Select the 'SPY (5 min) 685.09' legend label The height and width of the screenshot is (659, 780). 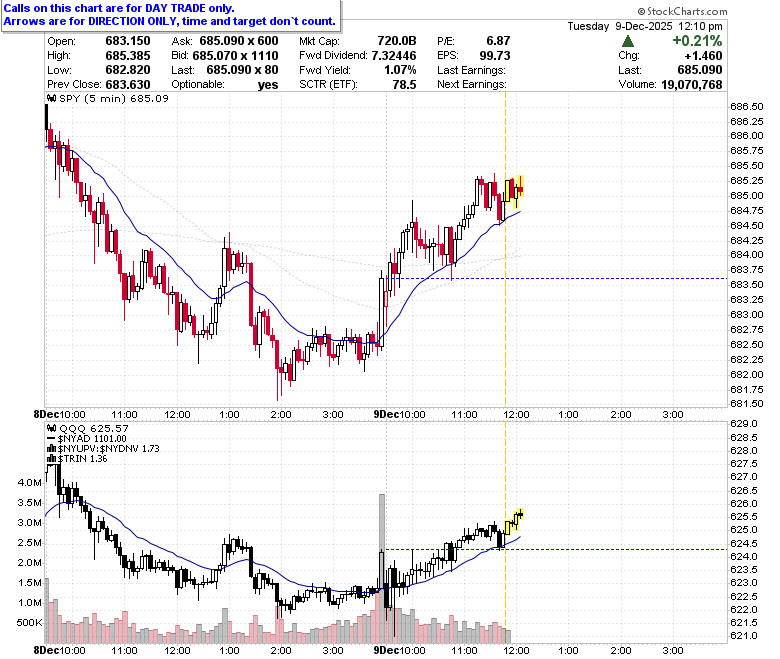pyautogui.click(x=114, y=98)
